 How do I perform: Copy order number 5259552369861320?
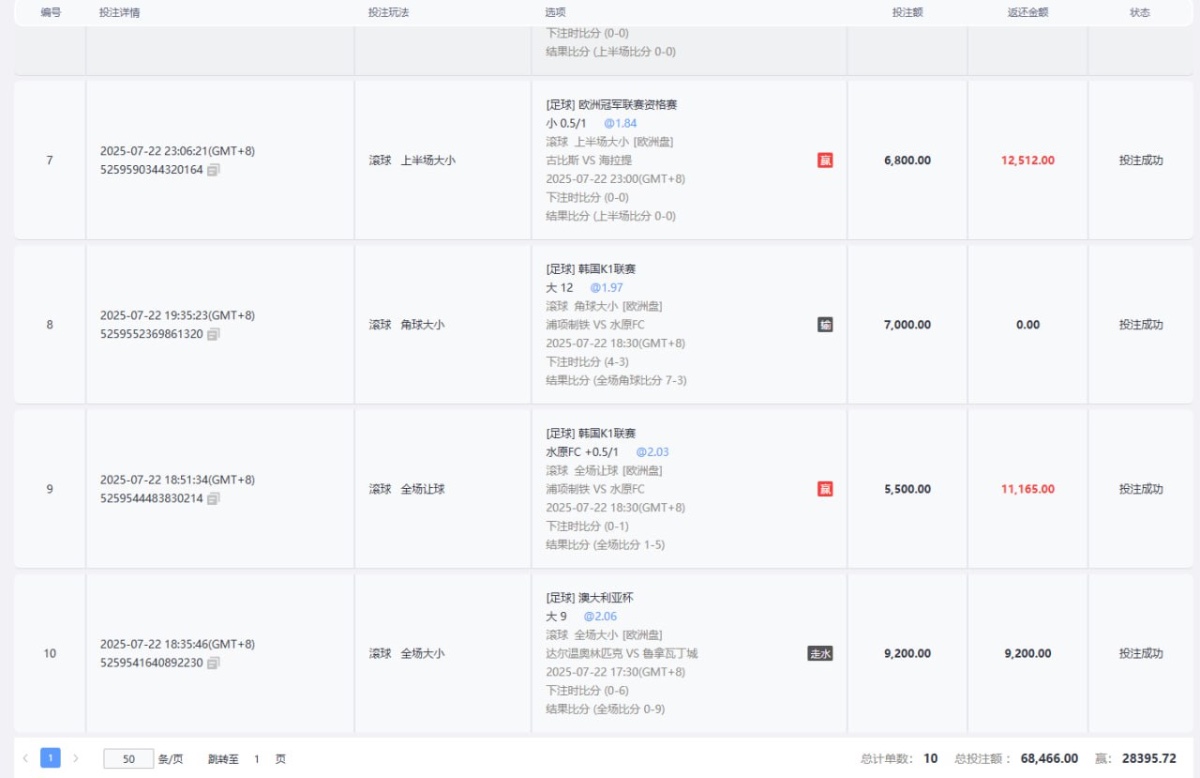click(214, 334)
